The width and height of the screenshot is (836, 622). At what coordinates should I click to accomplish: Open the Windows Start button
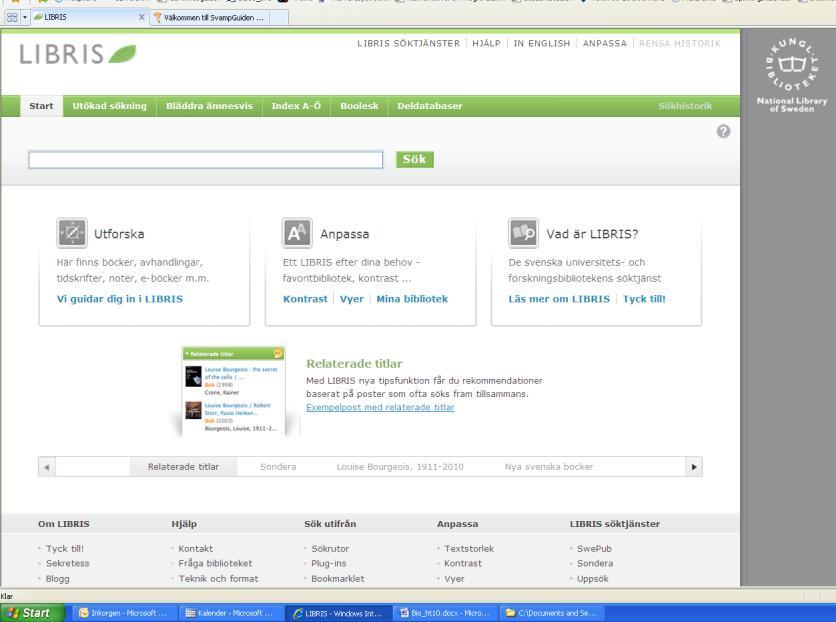tap(33, 613)
